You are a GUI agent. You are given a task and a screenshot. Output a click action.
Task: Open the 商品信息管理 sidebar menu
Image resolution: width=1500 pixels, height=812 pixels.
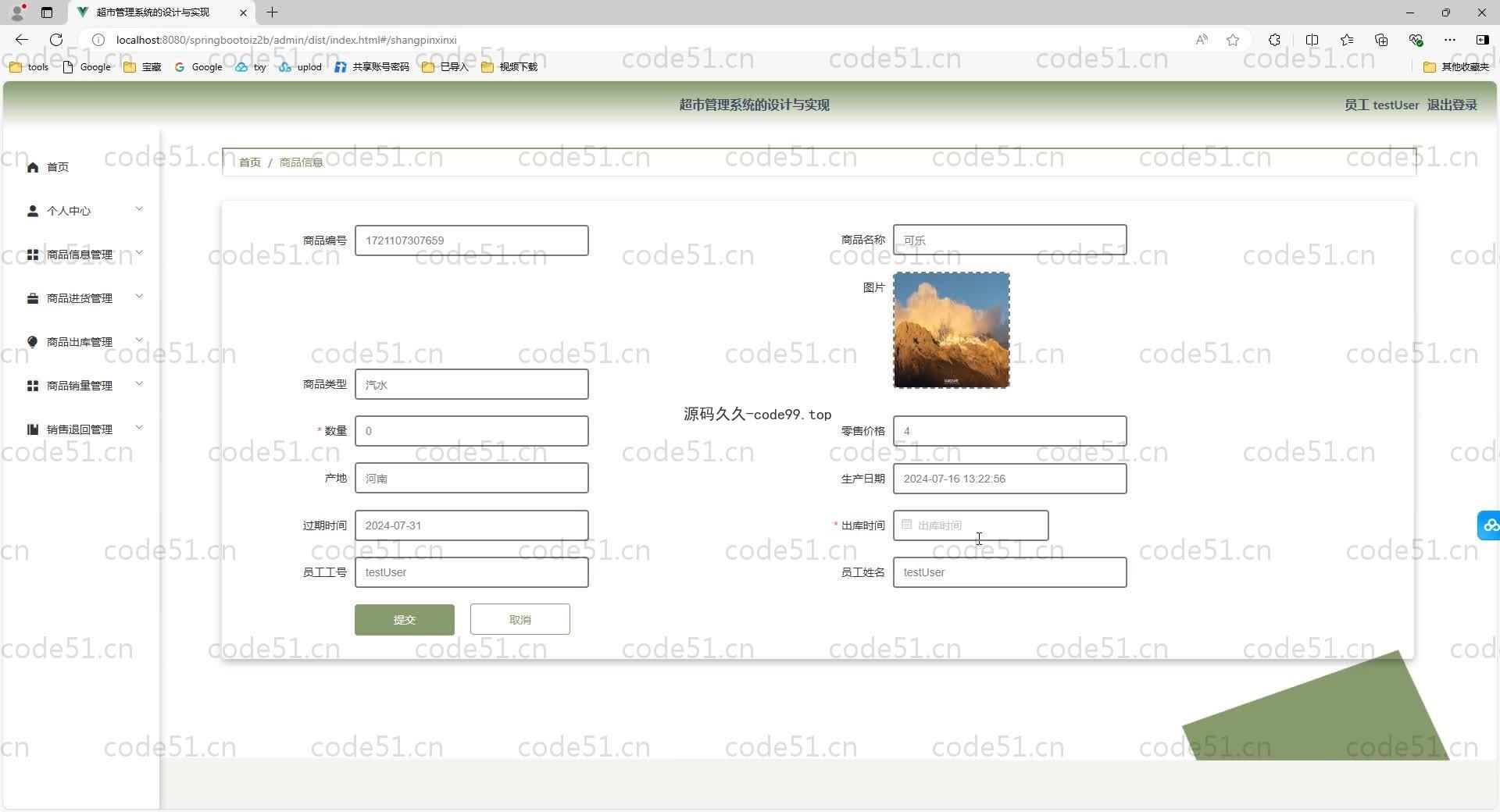tap(81, 255)
